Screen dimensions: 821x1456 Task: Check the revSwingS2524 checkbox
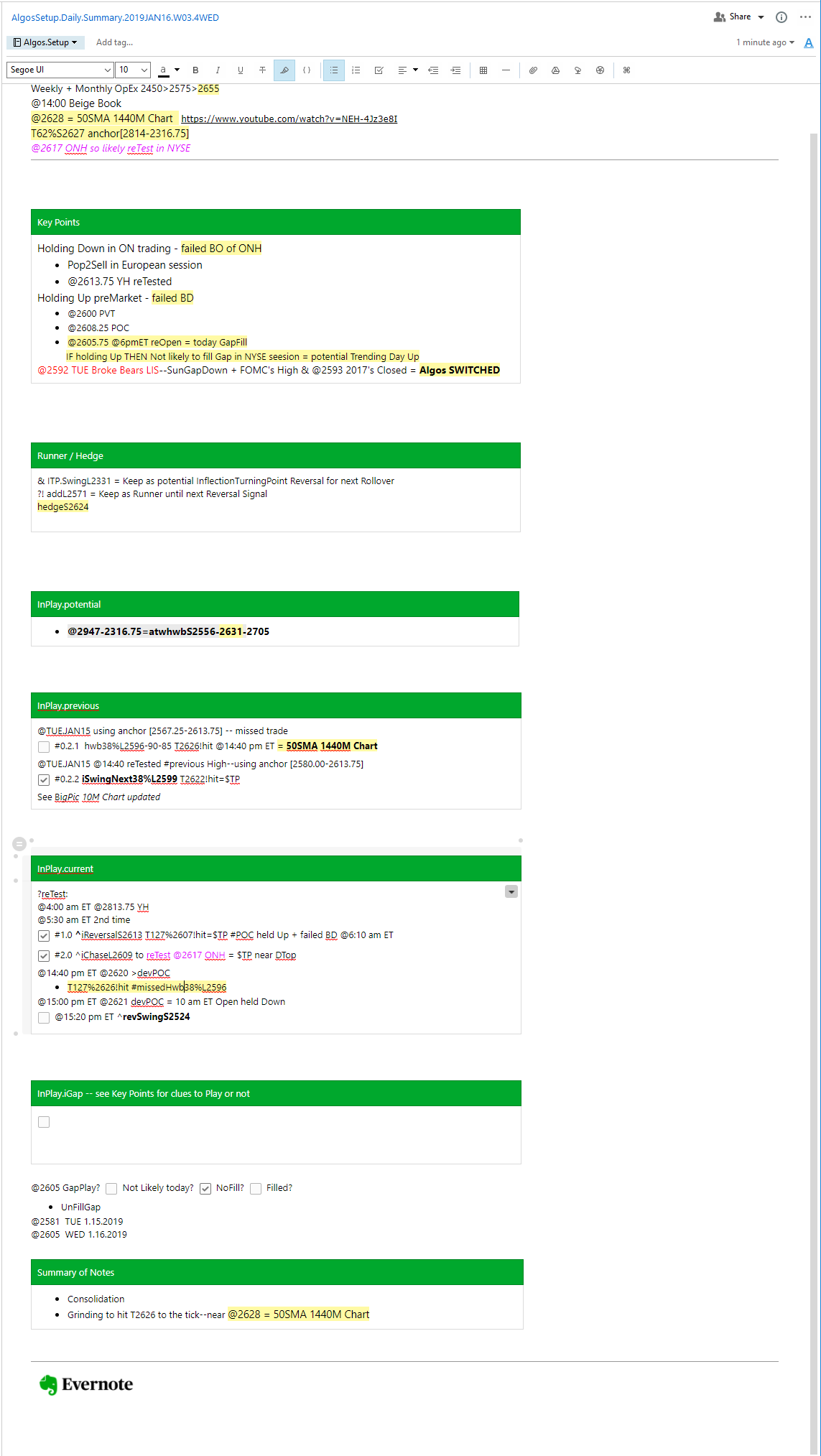44,1018
